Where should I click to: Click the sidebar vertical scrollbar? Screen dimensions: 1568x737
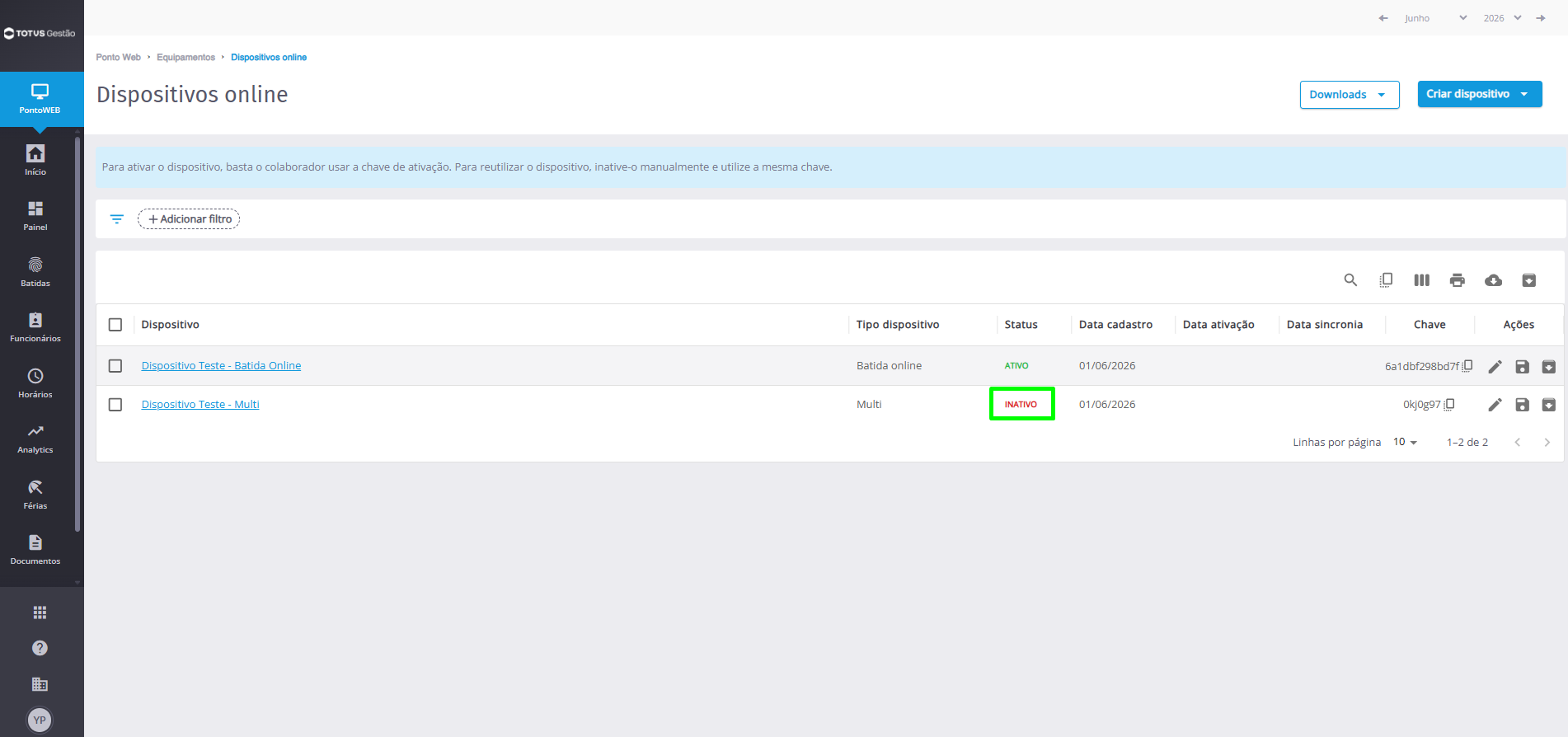77,335
